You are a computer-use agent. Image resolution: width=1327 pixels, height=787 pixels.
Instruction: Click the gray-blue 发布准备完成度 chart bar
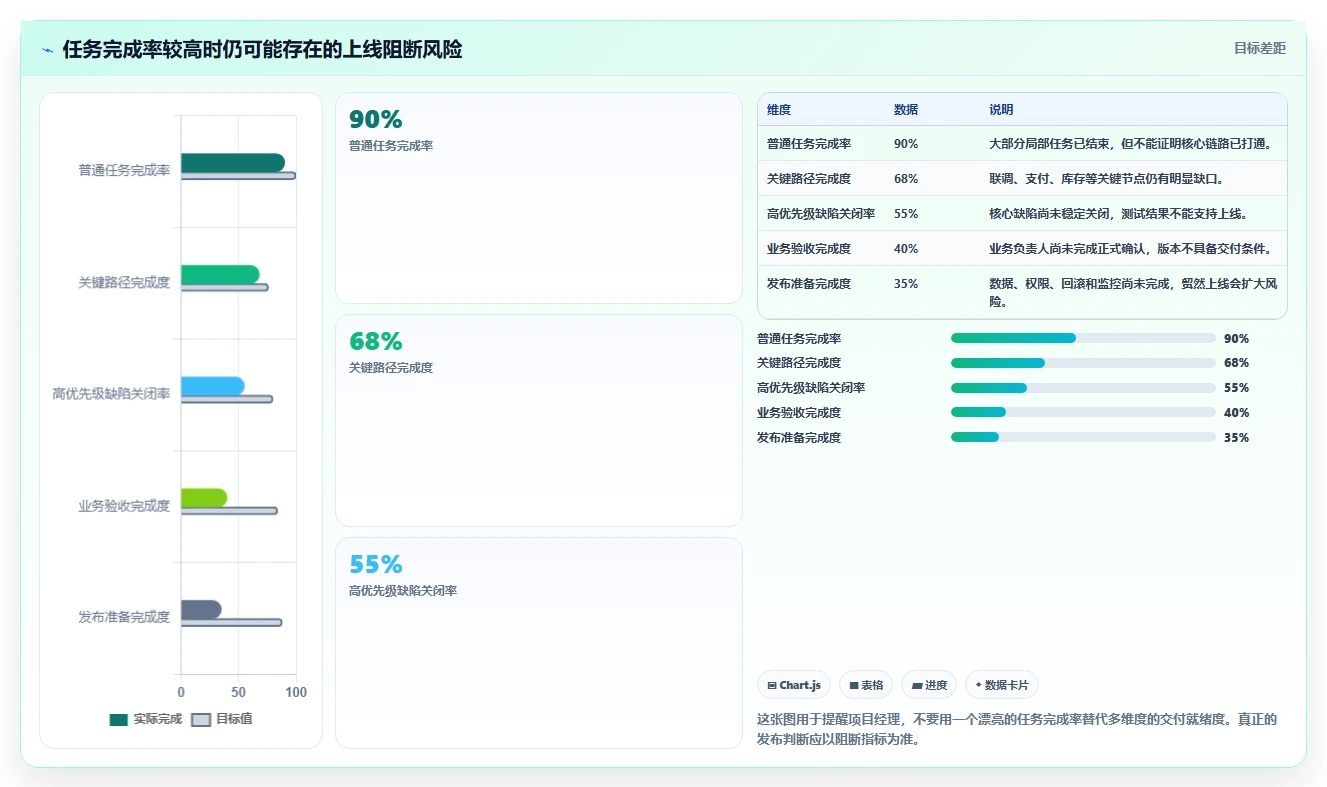pos(201,610)
